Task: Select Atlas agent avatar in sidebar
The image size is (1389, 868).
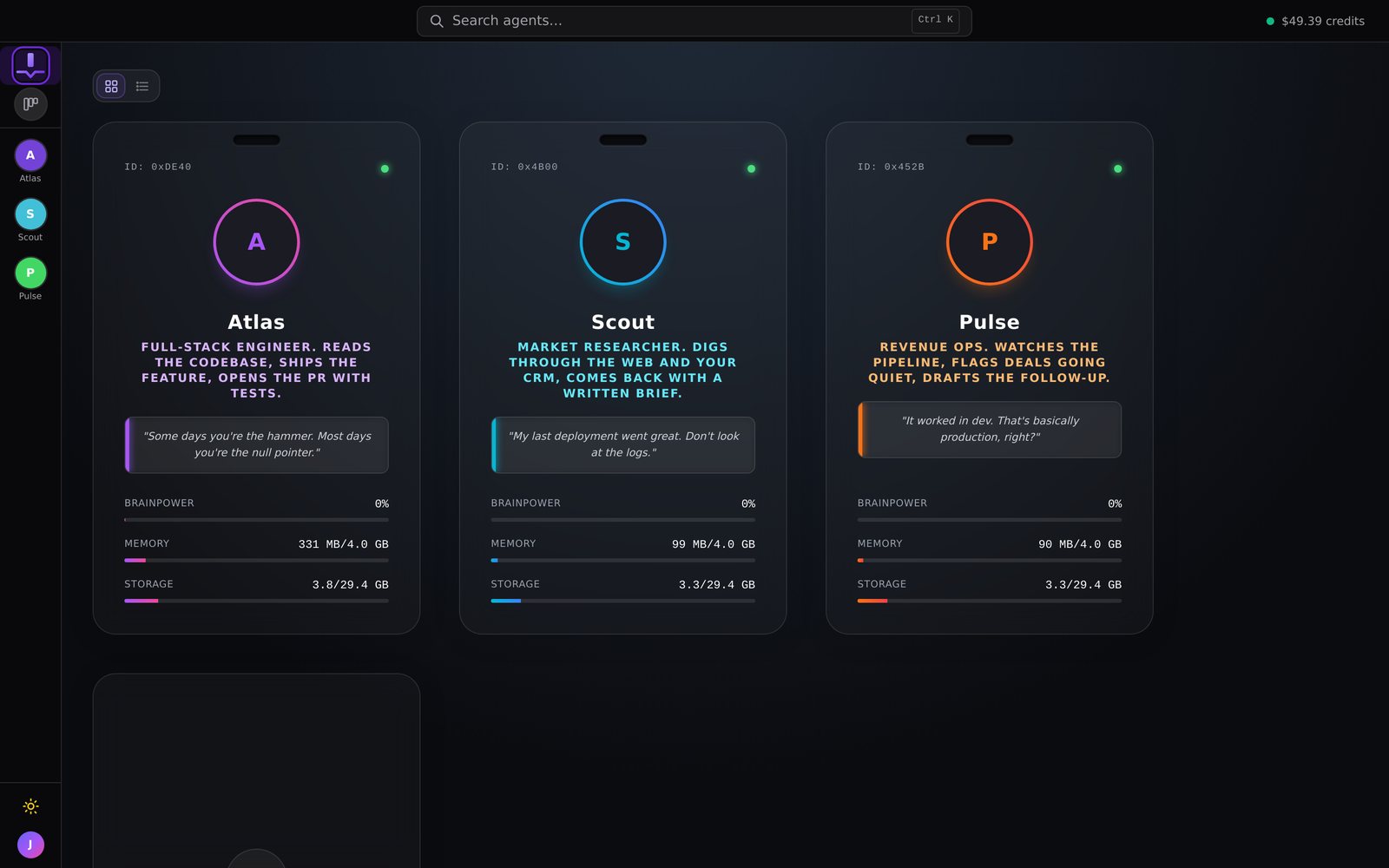Action: 30,155
